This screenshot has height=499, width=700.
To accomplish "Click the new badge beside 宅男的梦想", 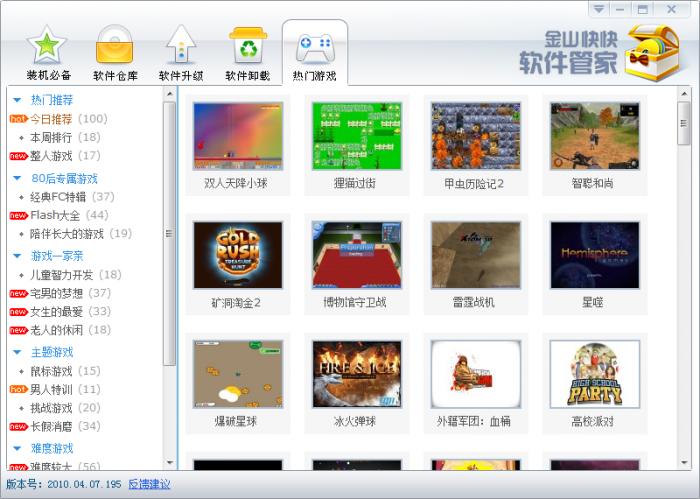I will 18,293.
